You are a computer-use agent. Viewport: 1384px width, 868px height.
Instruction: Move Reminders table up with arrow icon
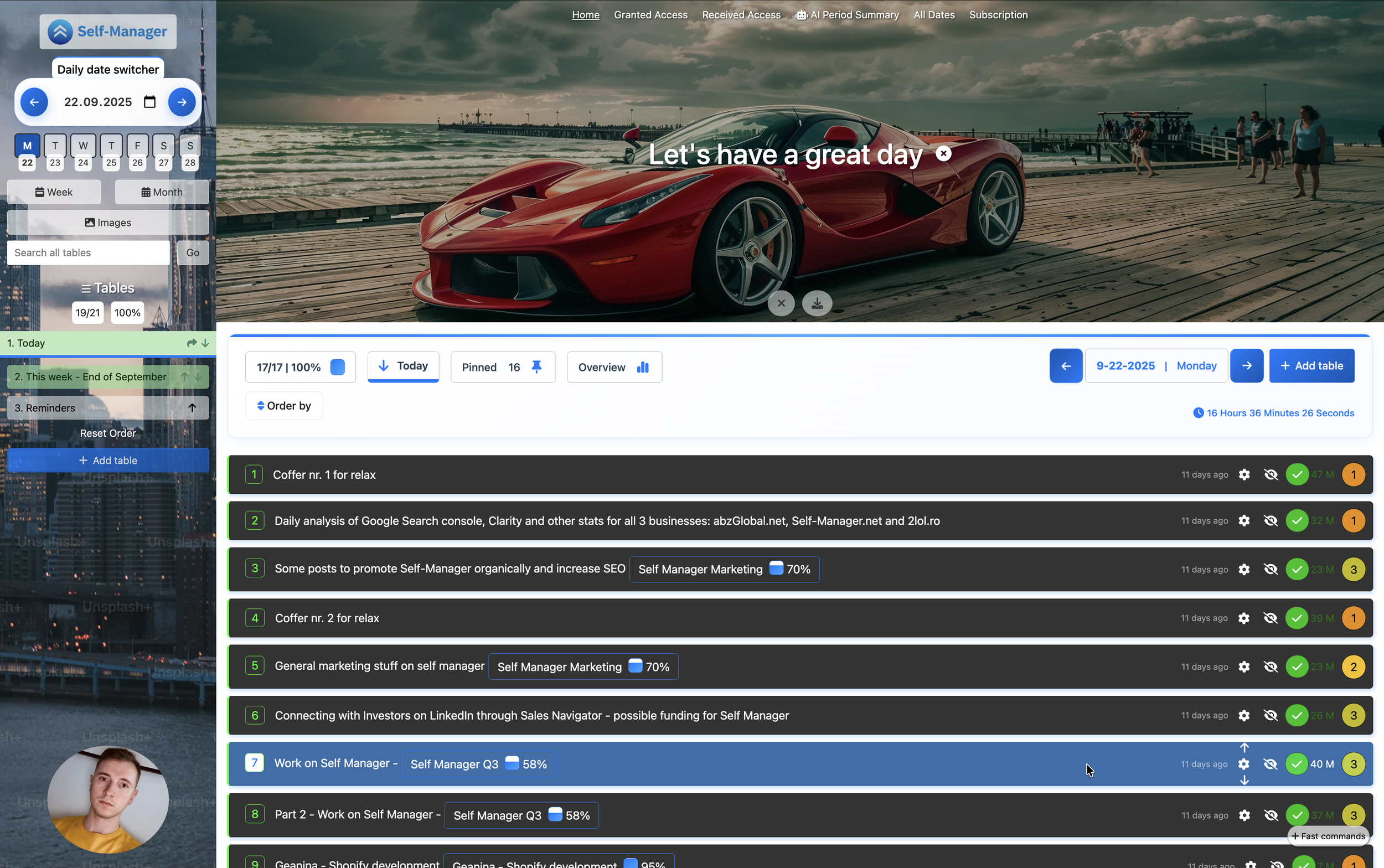(x=192, y=407)
